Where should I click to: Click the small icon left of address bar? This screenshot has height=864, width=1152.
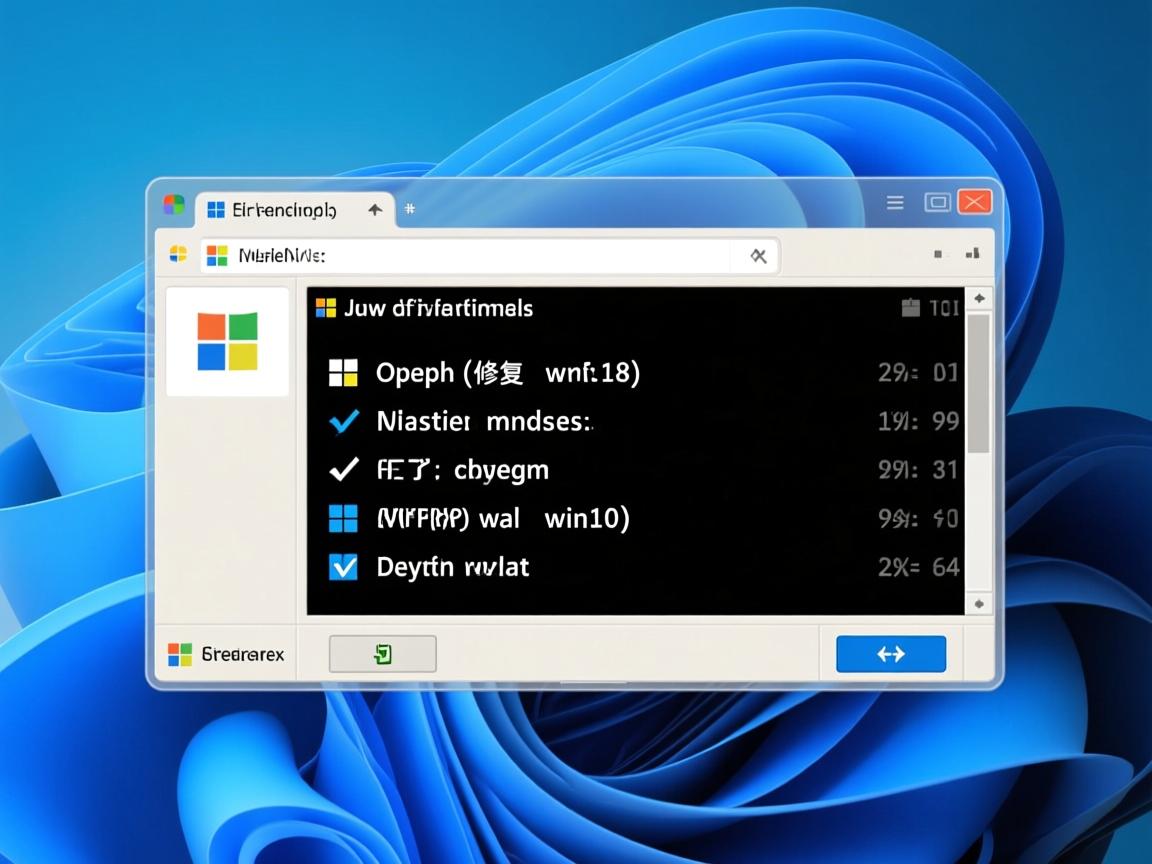point(178,254)
